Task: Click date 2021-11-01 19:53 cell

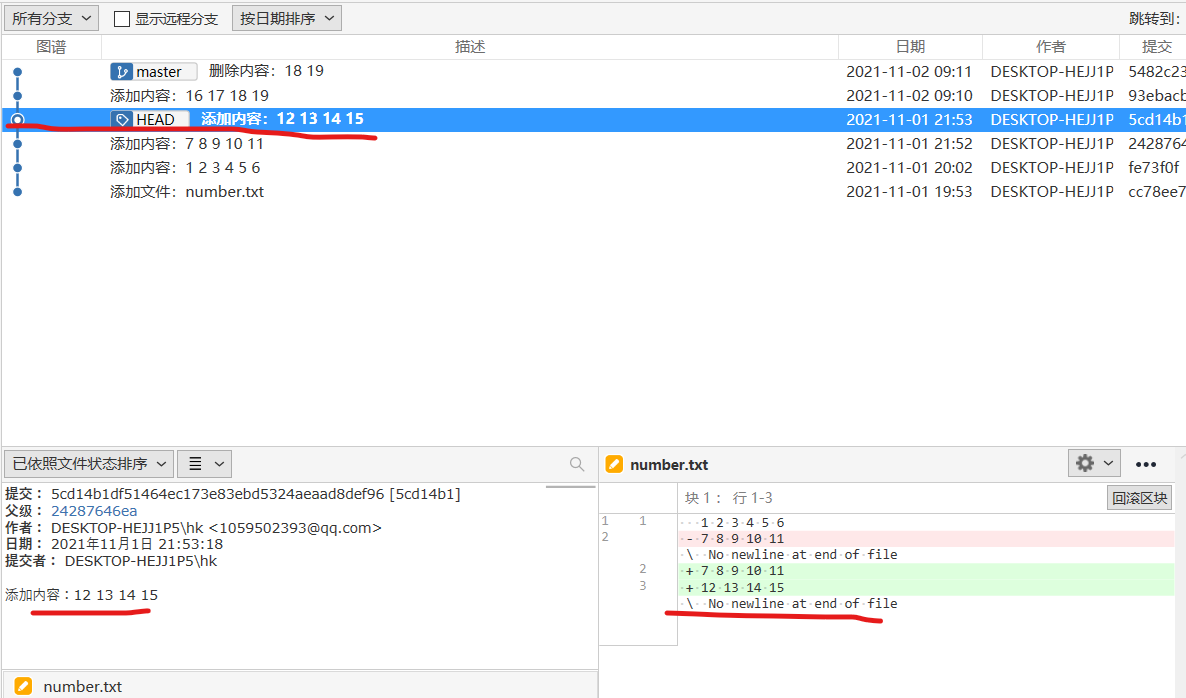Action: point(908,192)
